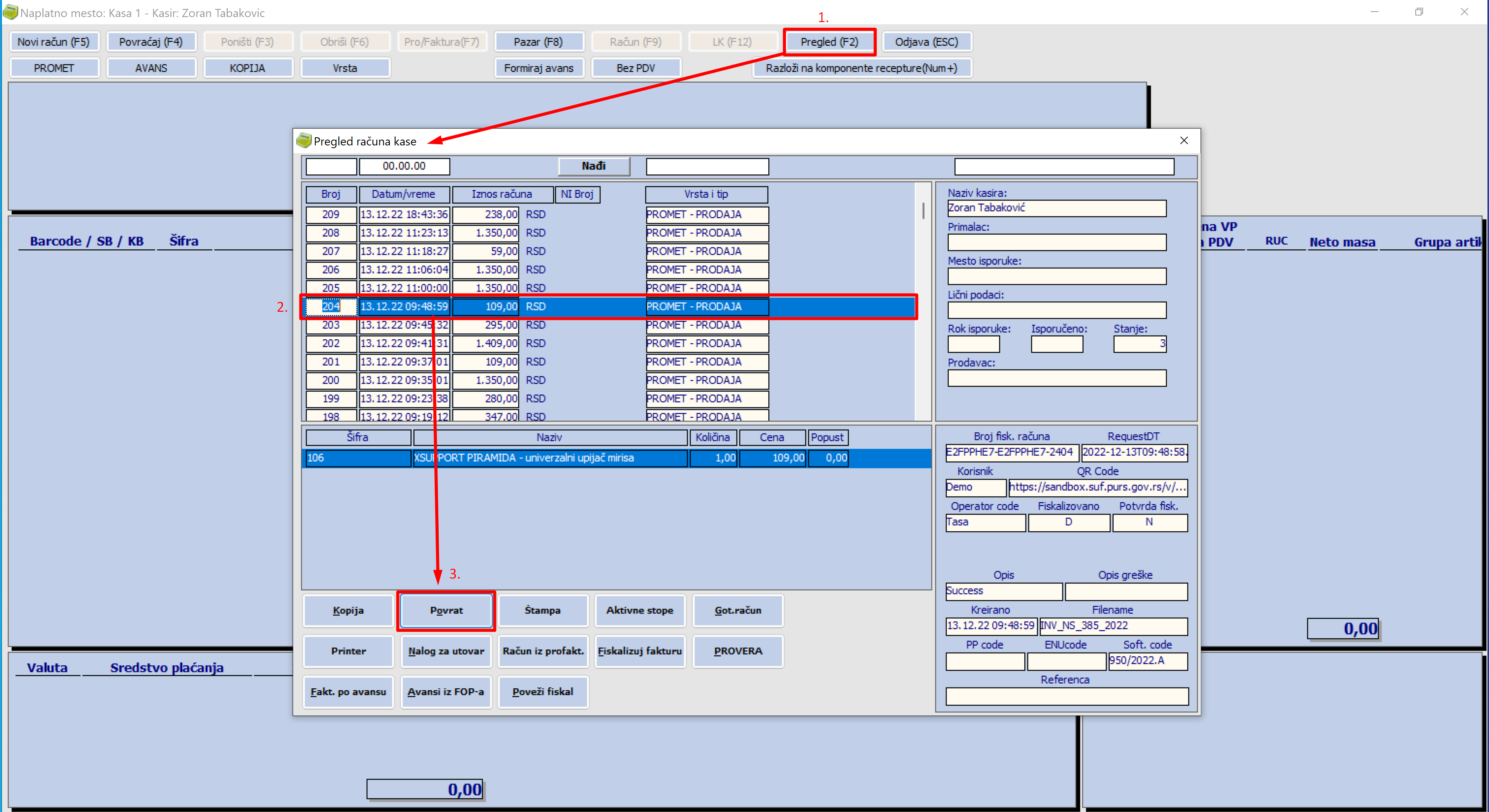Click the Povrat button
Image resolution: width=1489 pixels, height=812 pixels.
coord(446,610)
